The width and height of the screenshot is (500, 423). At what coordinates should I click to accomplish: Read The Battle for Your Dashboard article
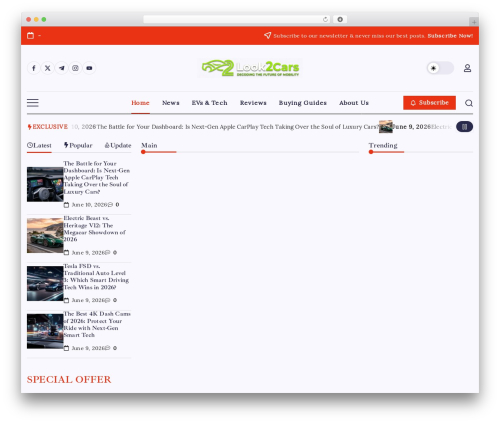(x=97, y=177)
